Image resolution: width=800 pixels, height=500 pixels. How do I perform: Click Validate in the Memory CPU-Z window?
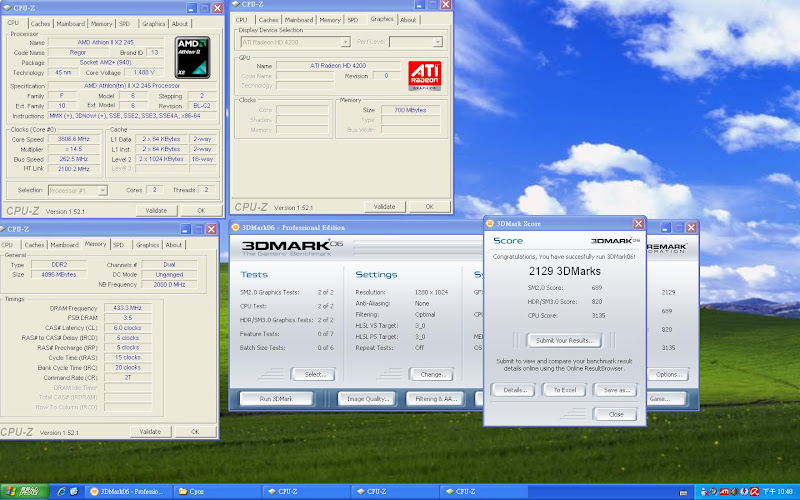click(x=150, y=432)
